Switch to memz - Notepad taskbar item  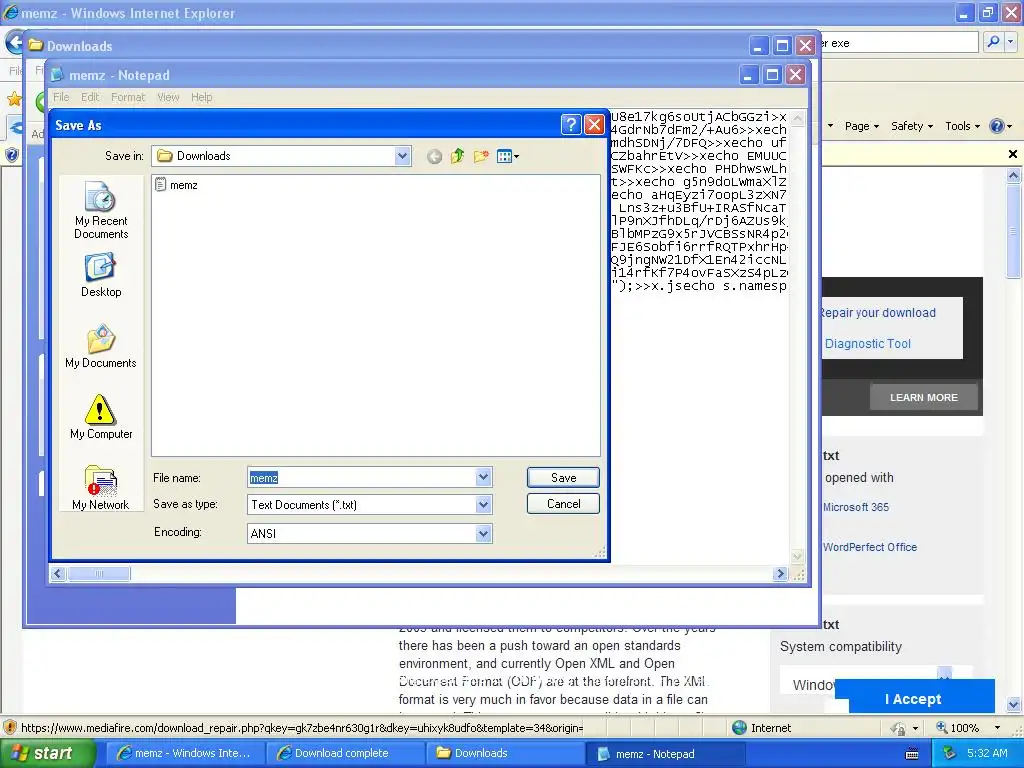[664, 754]
